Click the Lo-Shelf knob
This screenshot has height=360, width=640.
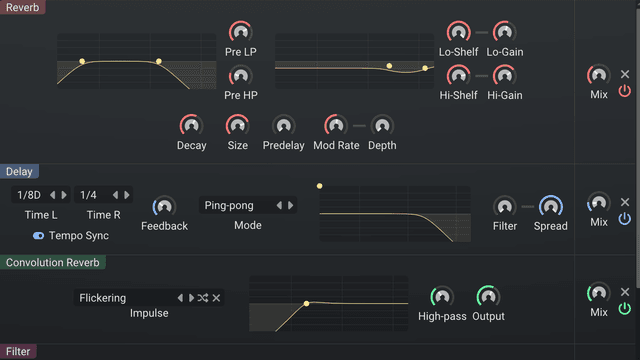pos(458,32)
